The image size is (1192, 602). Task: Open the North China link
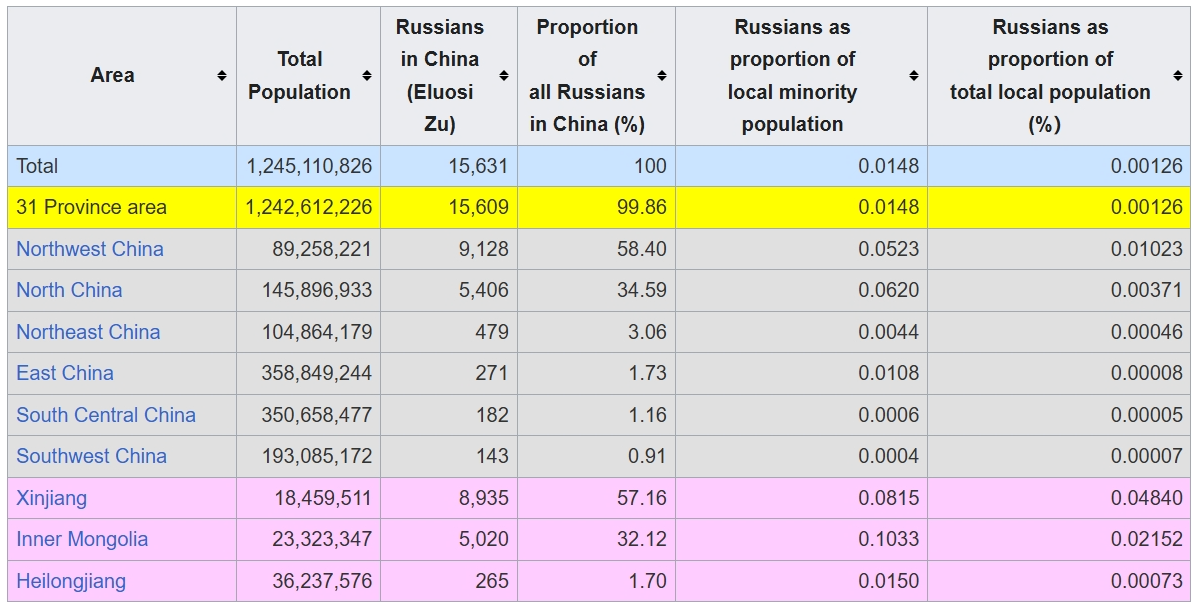69,290
